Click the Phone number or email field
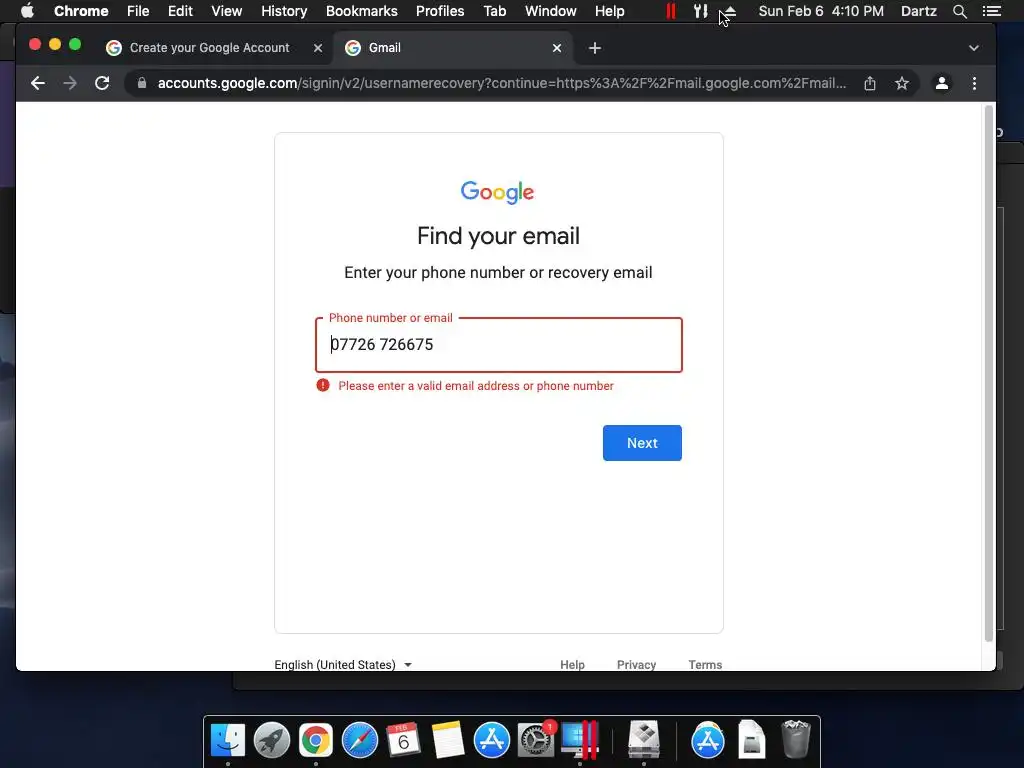 [x=499, y=345]
